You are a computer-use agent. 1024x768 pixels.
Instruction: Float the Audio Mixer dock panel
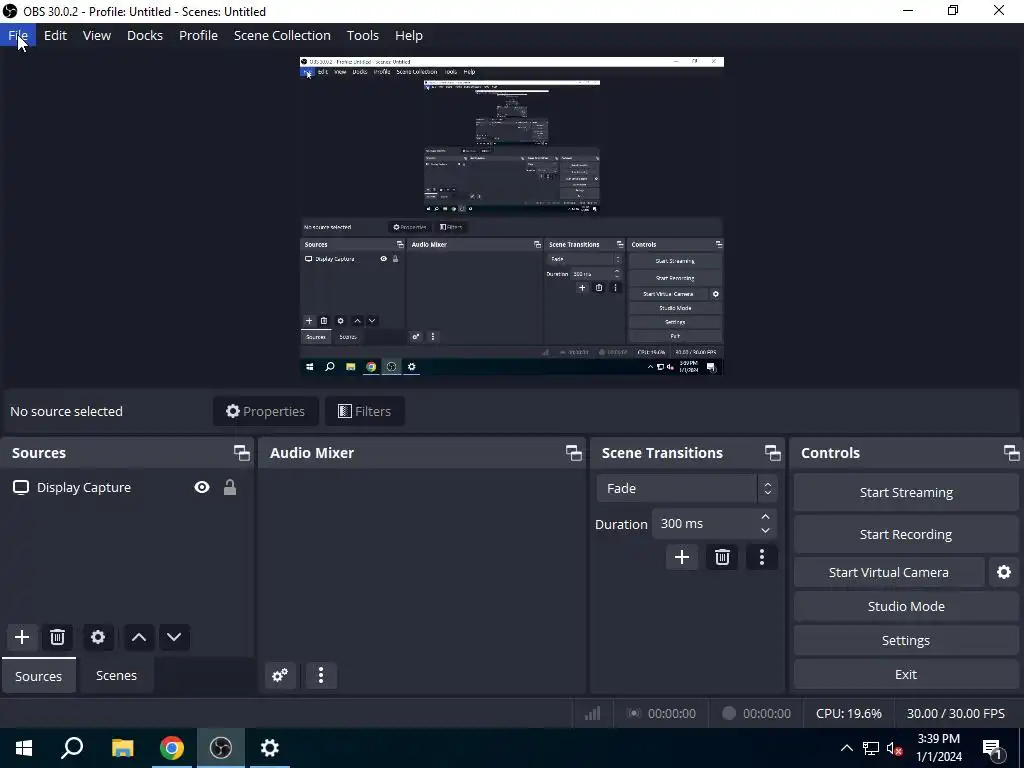(573, 453)
